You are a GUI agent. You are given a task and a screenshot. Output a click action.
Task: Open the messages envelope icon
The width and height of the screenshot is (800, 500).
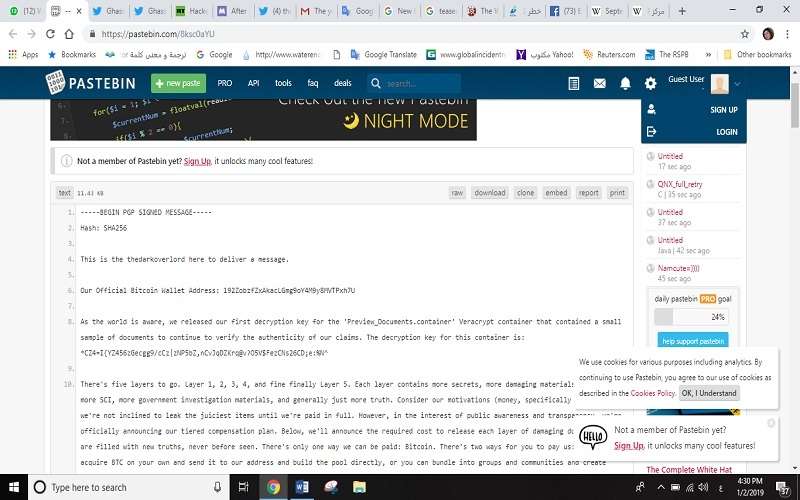599,83
